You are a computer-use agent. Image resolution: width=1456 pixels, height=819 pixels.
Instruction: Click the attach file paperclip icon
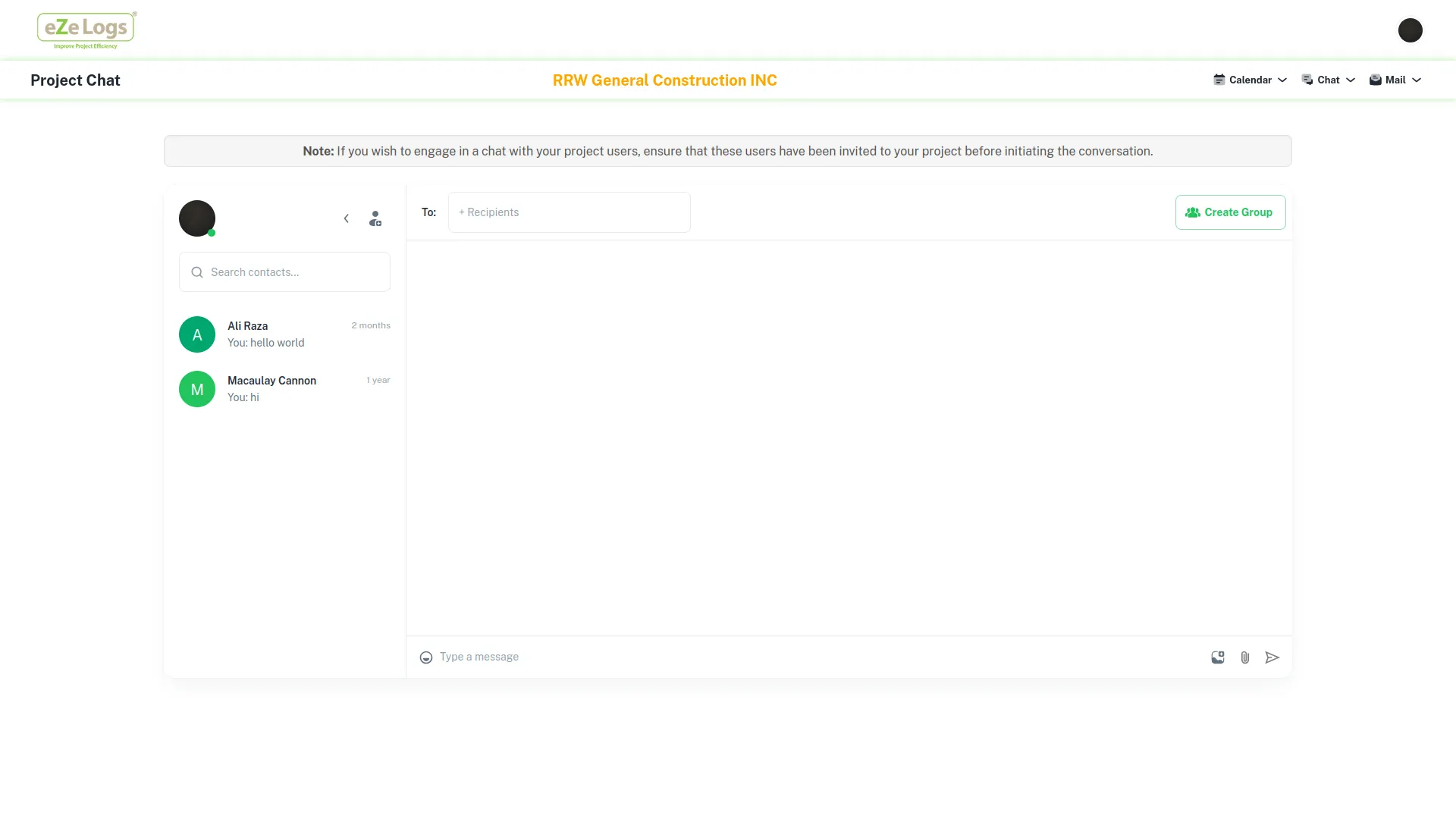click(x=1244, y=657)
